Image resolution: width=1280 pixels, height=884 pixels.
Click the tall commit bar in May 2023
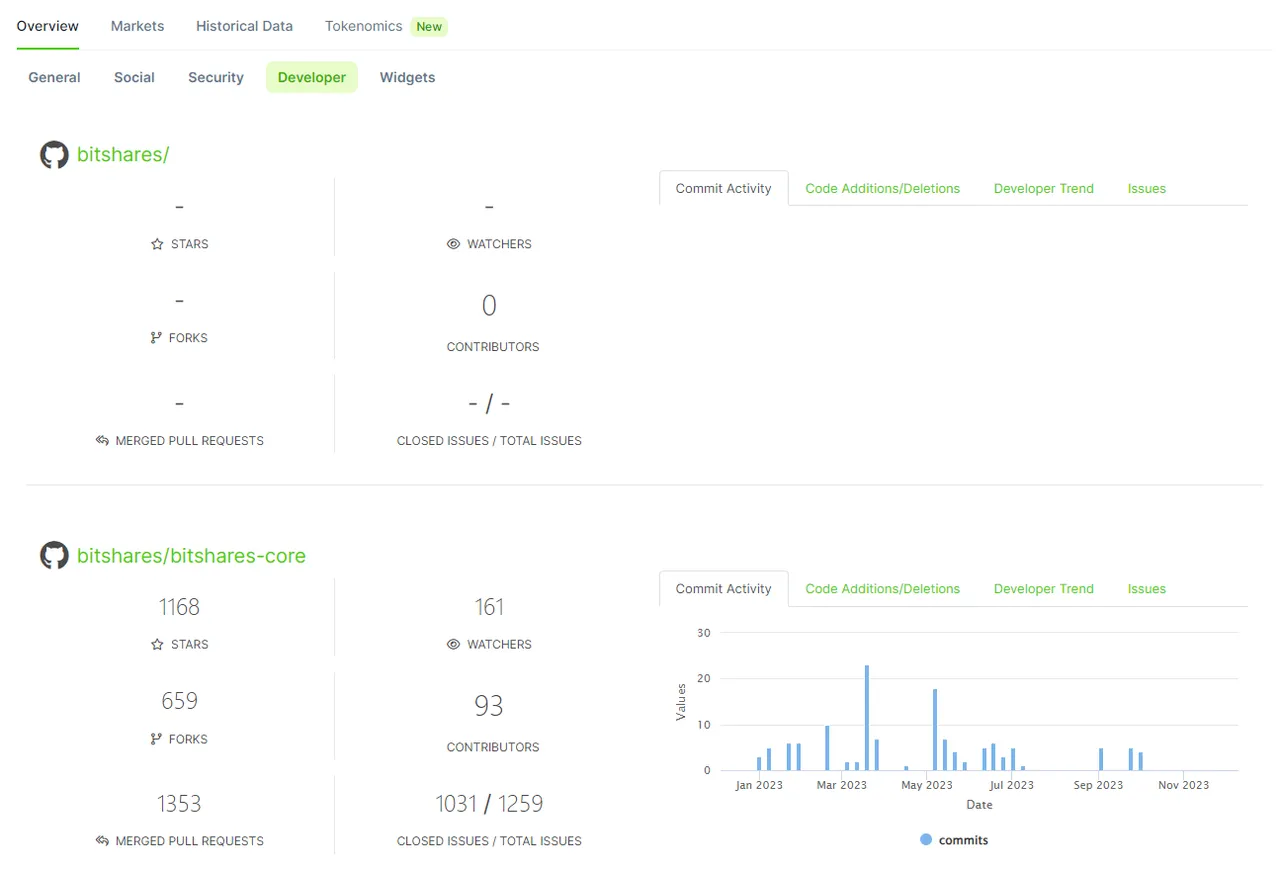935,730
